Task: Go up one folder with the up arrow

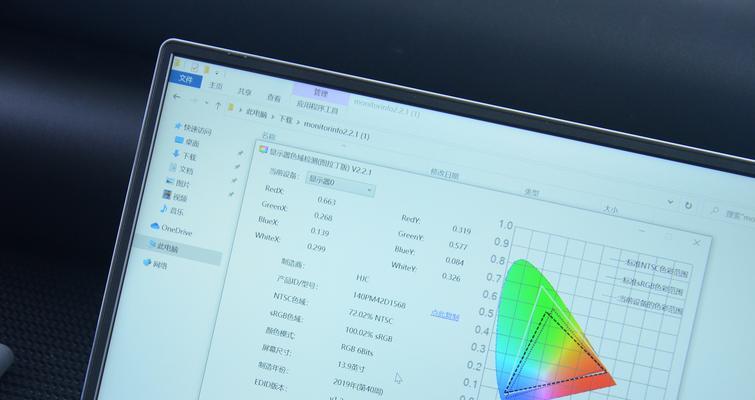Action: tap(218, 105)
